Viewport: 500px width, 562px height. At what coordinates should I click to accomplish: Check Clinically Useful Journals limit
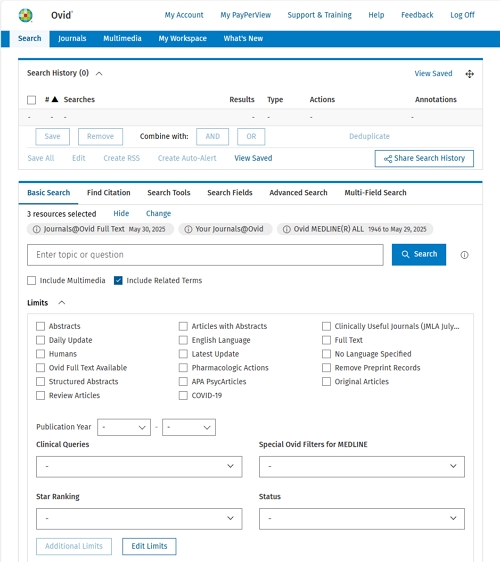[326, 326]
